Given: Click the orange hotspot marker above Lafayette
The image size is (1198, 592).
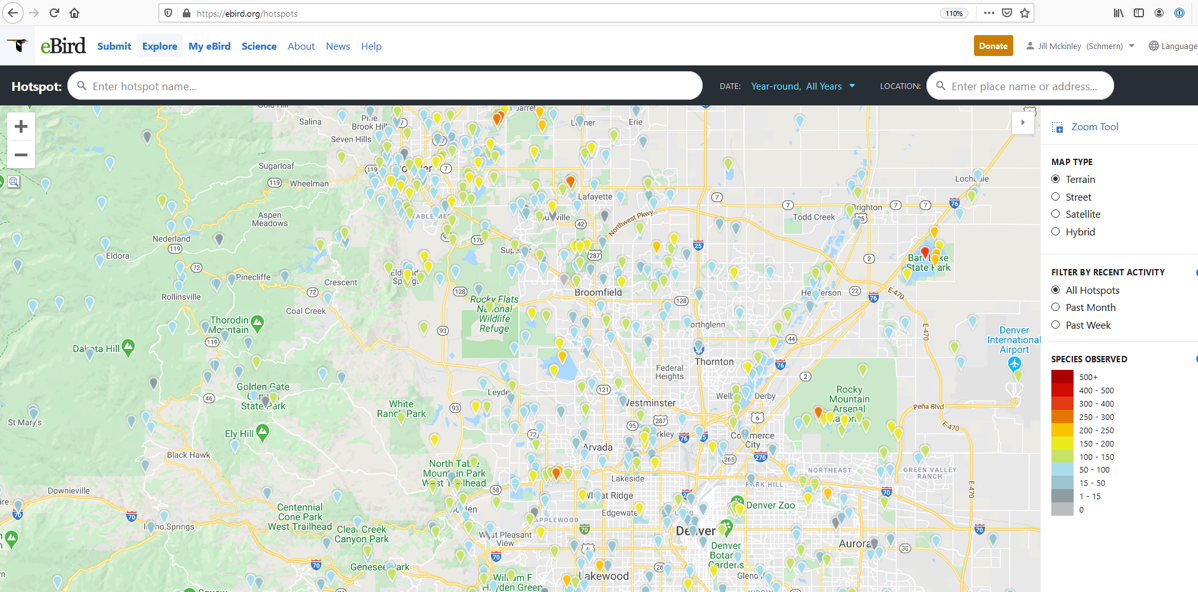Looking at the screenshot, I should pos(570,182).
